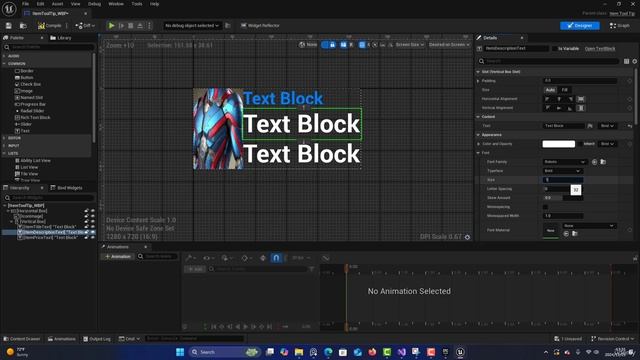Toggle the Is Variable checkbox
The image size is (640, 360).
[x=555, y=49]
